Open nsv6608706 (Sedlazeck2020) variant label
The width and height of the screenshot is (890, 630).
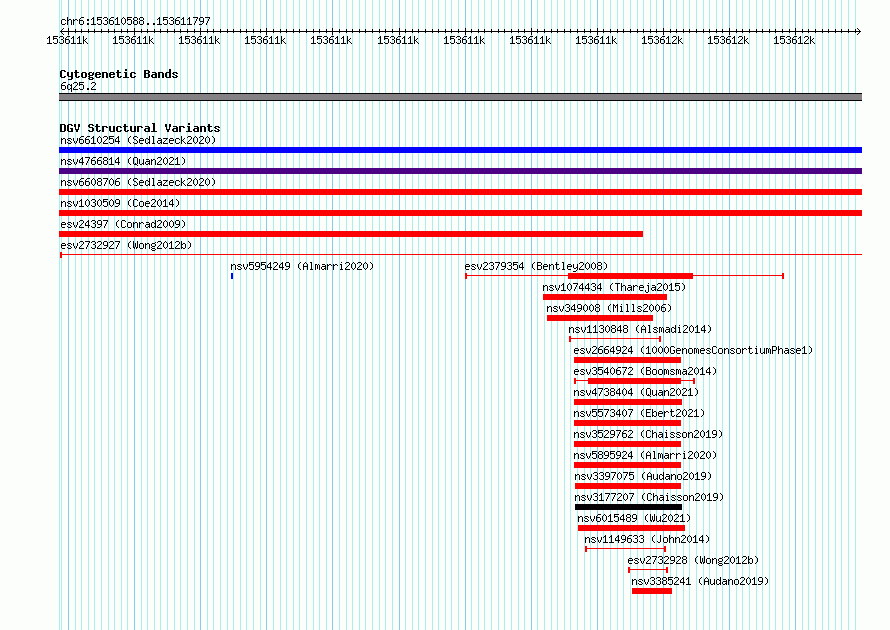pos(138,182)
